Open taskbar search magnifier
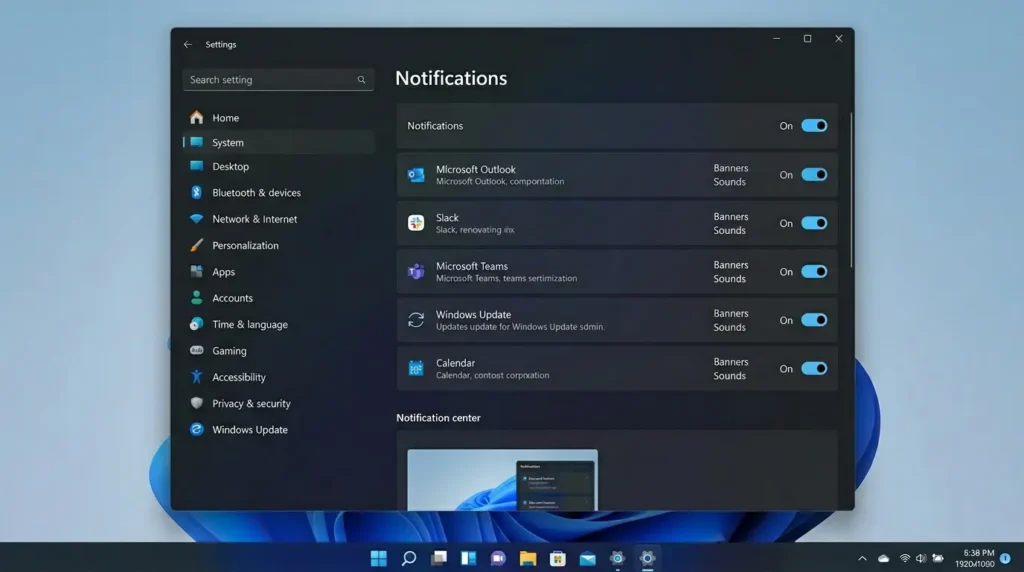The width and height of the screenshot is (1024, 572). point(409,558)
